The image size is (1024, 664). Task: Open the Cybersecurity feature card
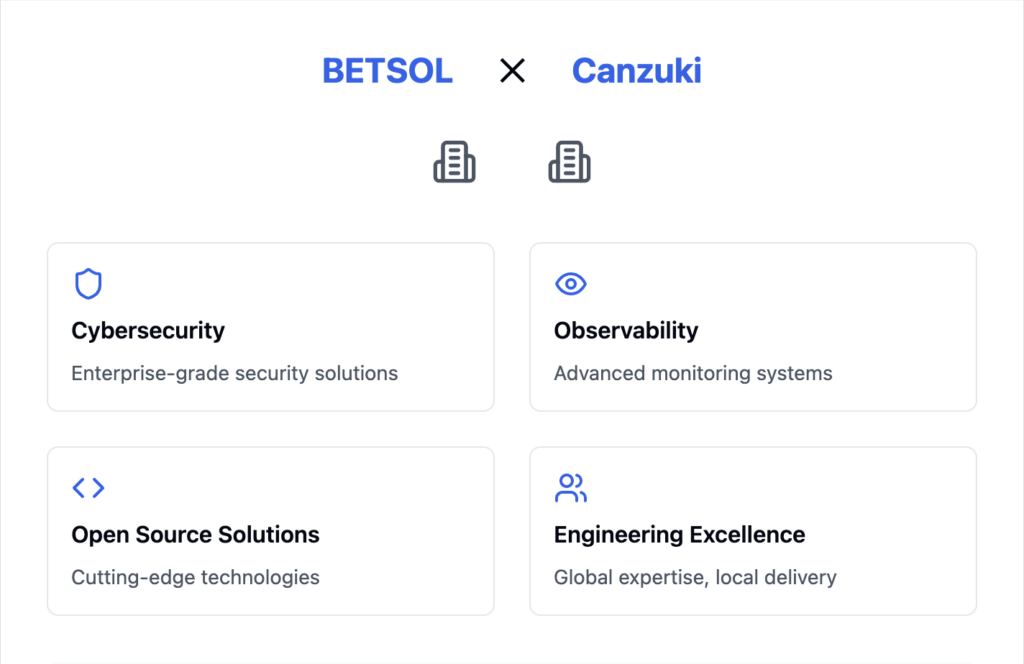coord(270,327)
